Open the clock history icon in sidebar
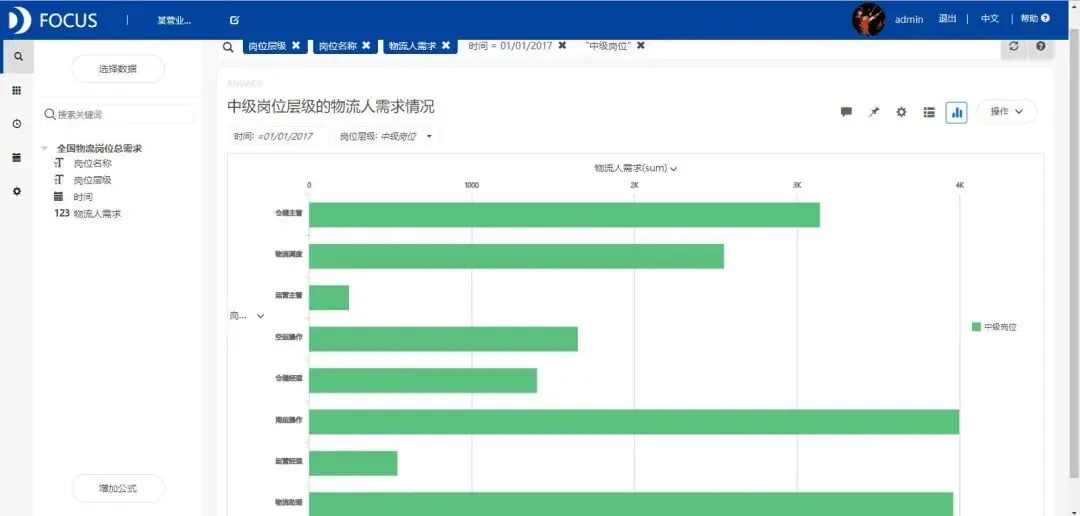 point(17,124)
